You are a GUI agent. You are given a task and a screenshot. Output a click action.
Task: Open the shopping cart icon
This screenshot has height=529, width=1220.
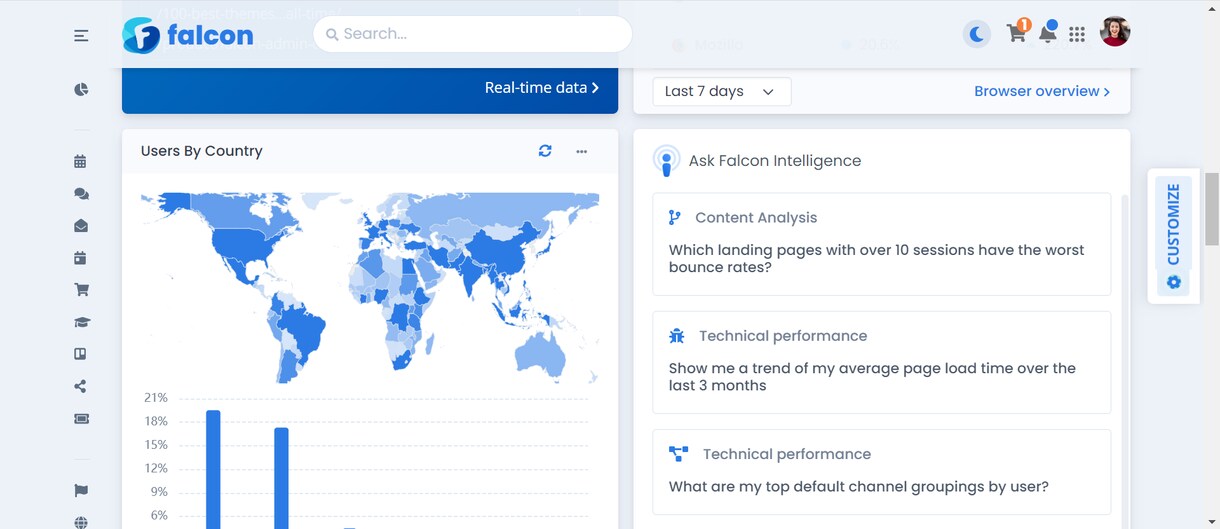point(1016,33)
